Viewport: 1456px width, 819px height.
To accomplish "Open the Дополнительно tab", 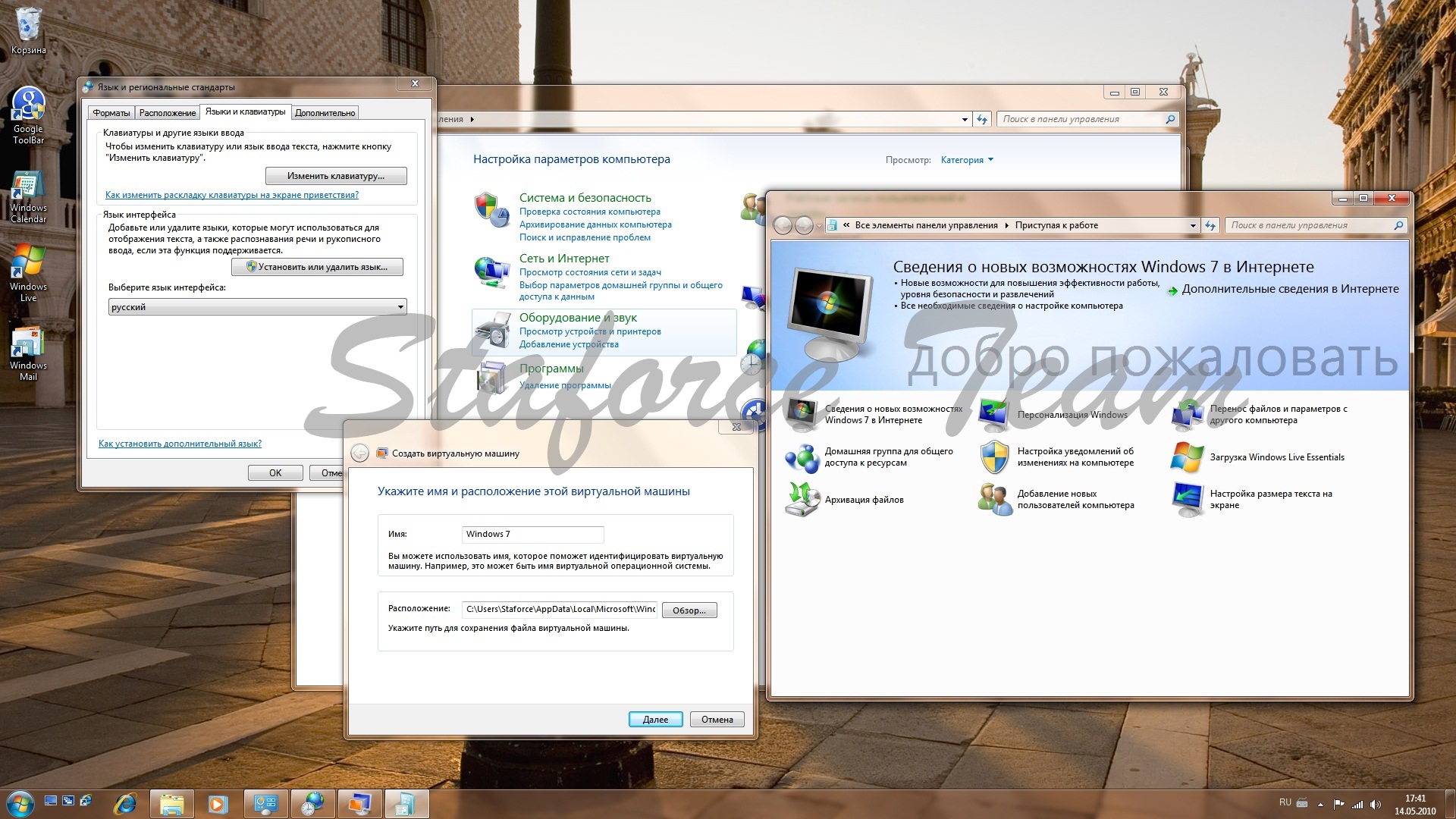I will click(325, 112).
